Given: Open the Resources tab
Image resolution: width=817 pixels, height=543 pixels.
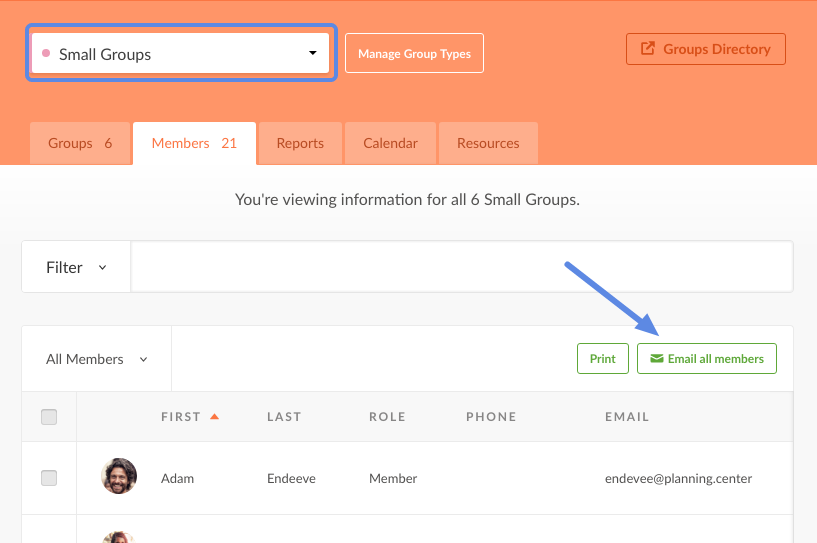Looking at the screenshot, I should 488,143.
